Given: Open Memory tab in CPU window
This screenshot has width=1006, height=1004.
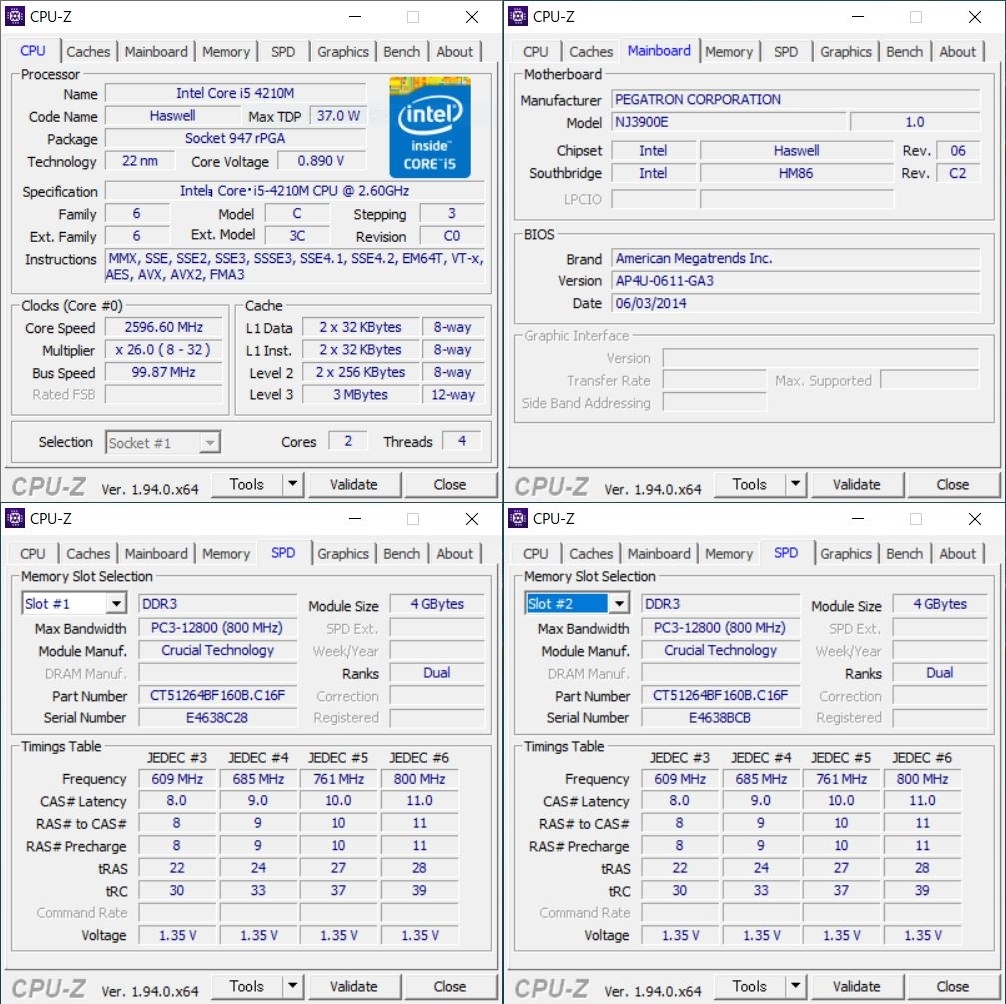Looking at the screenshot, I should (x=226, y=51).
